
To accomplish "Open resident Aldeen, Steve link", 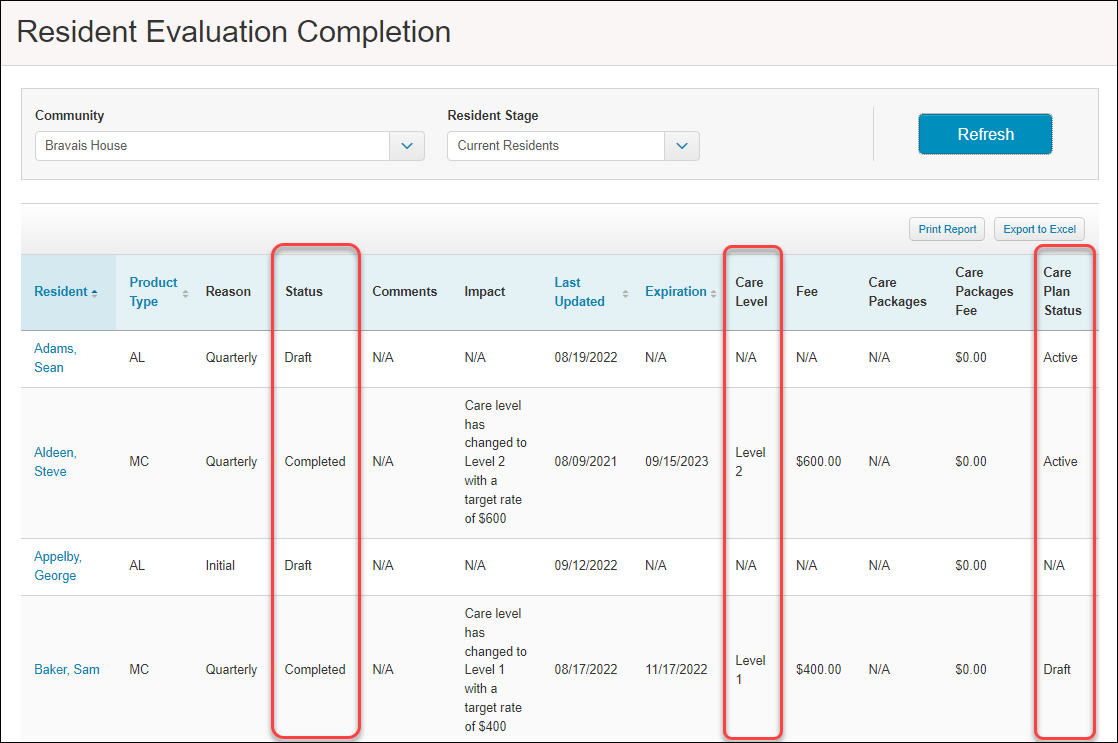I will tap(55, 461).
